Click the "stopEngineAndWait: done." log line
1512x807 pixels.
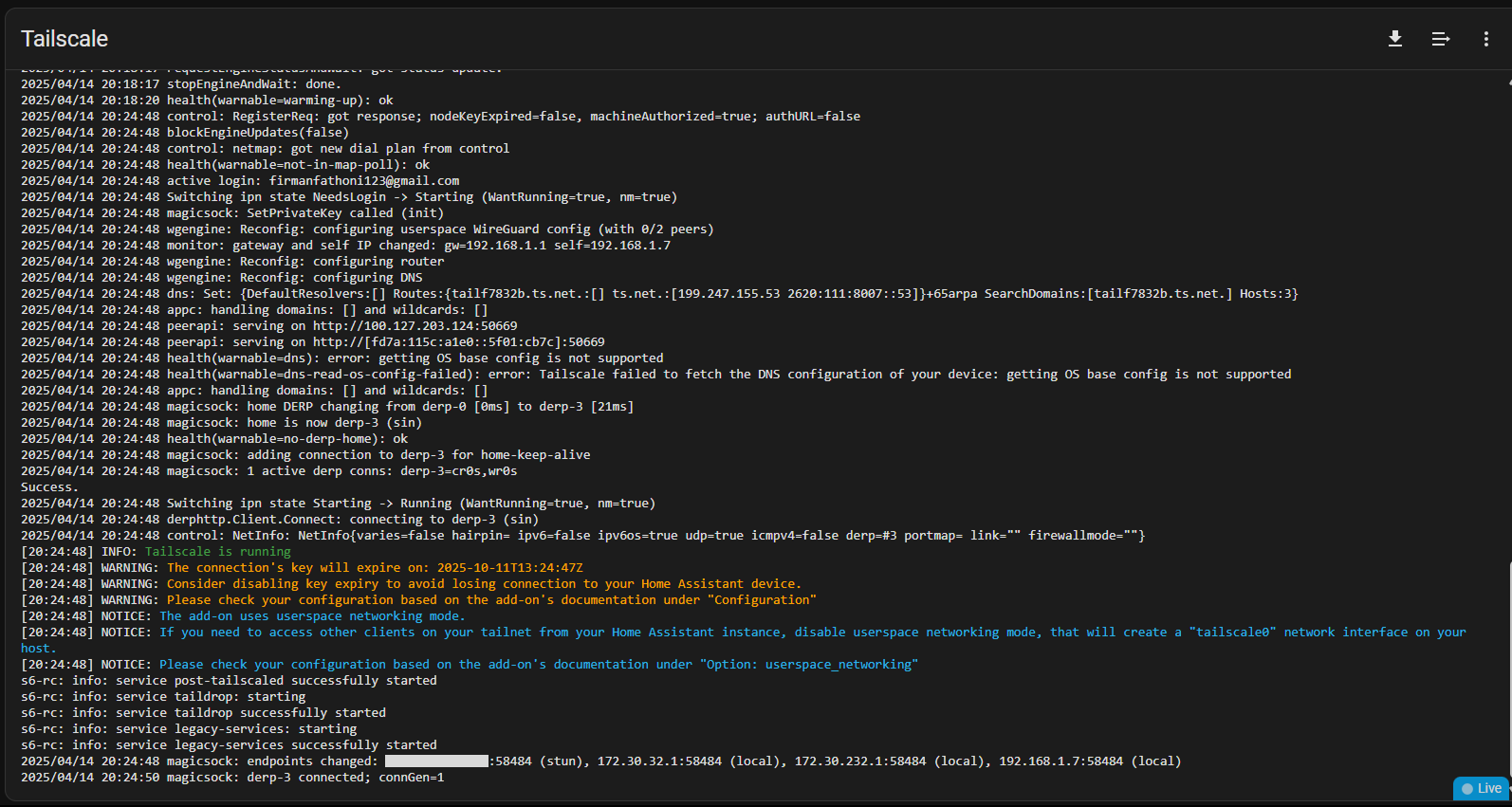(253, 84)
